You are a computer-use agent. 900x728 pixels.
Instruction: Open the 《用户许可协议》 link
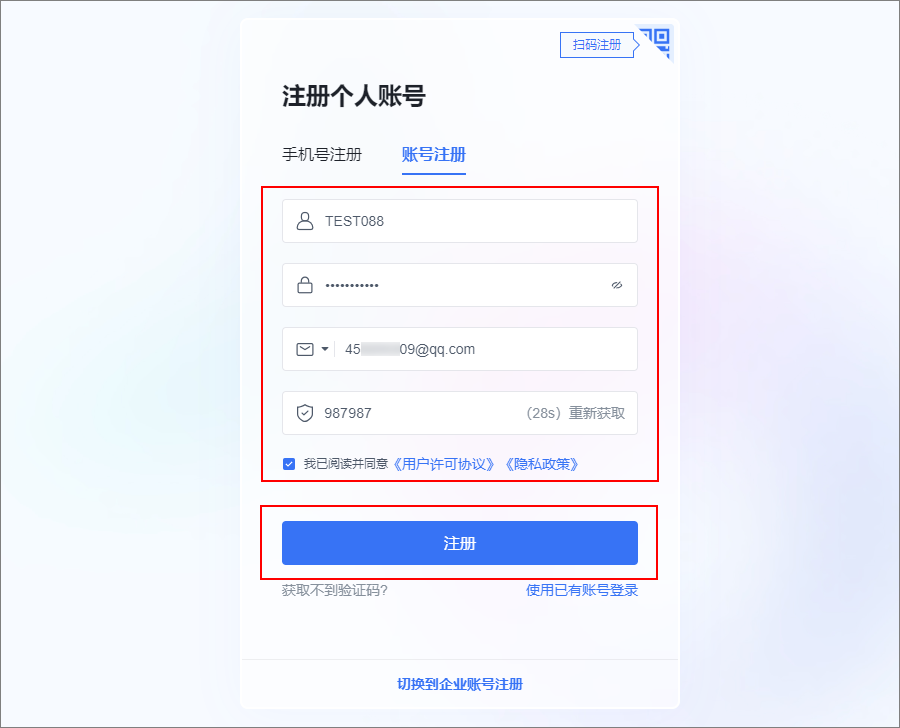point(443,464)
